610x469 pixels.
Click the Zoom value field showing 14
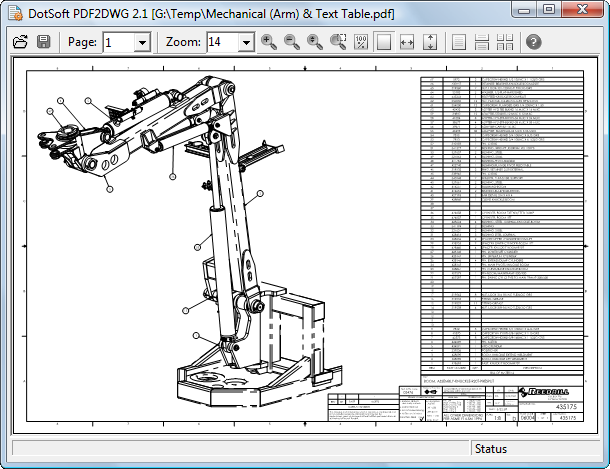[220, 42]
